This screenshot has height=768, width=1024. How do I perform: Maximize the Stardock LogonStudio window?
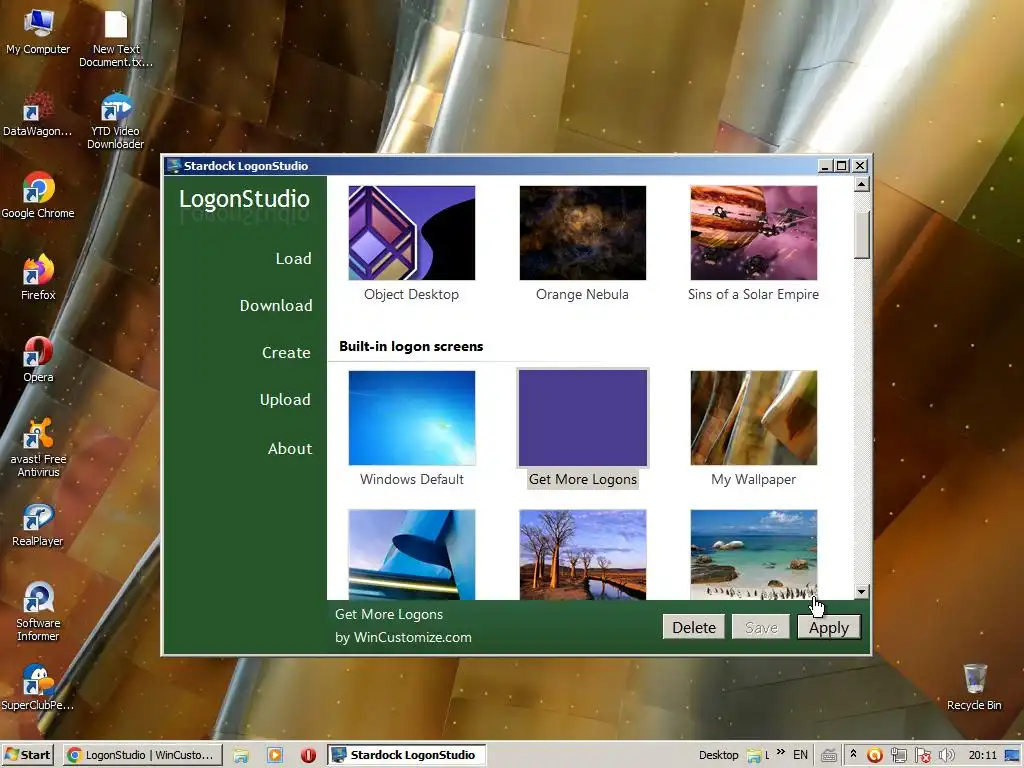click(842, 166)
